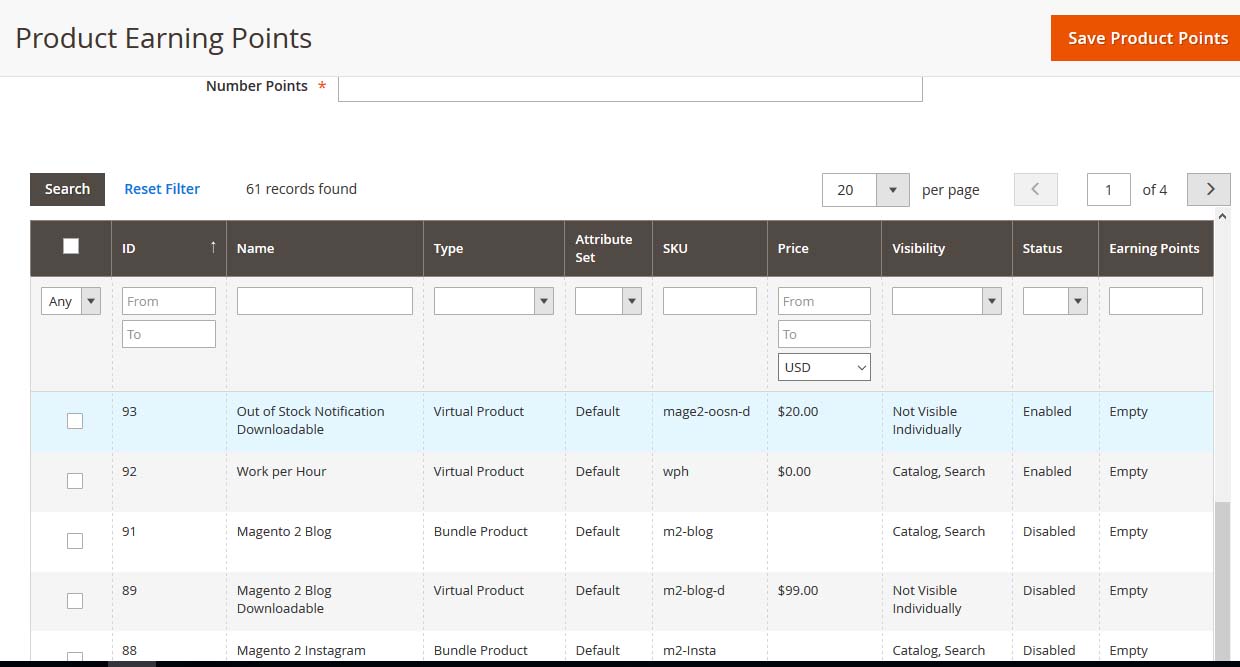The height and width of the screenshot is (667, 1240).
Task: Check the Work per Hour row checkbox
Action: click(75, 481)
